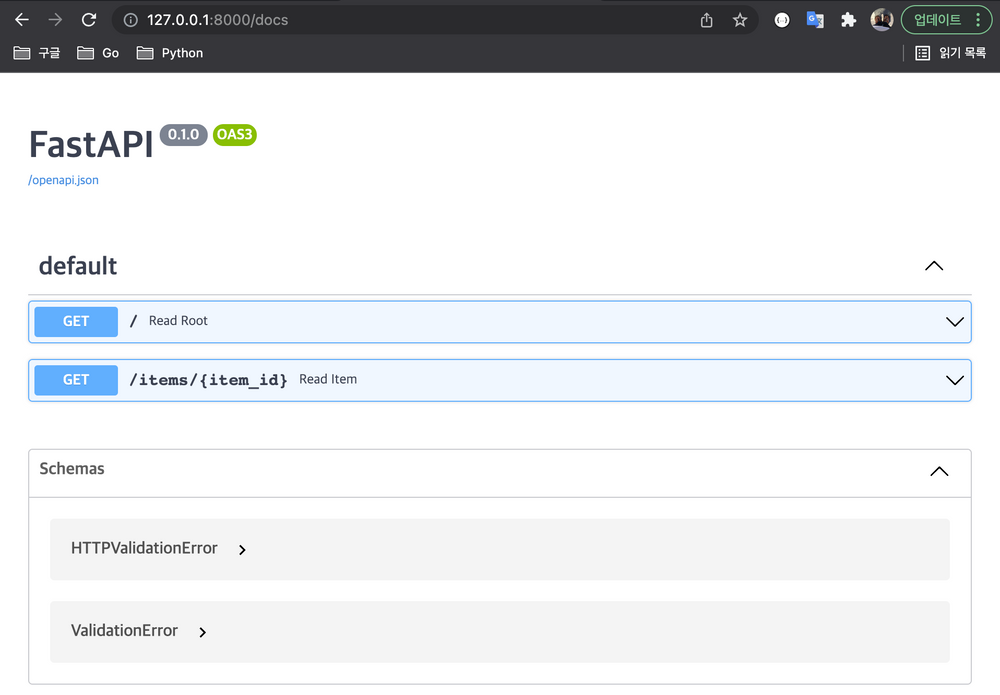
Task: Open the user profile avatar
Action: point(881,20)
